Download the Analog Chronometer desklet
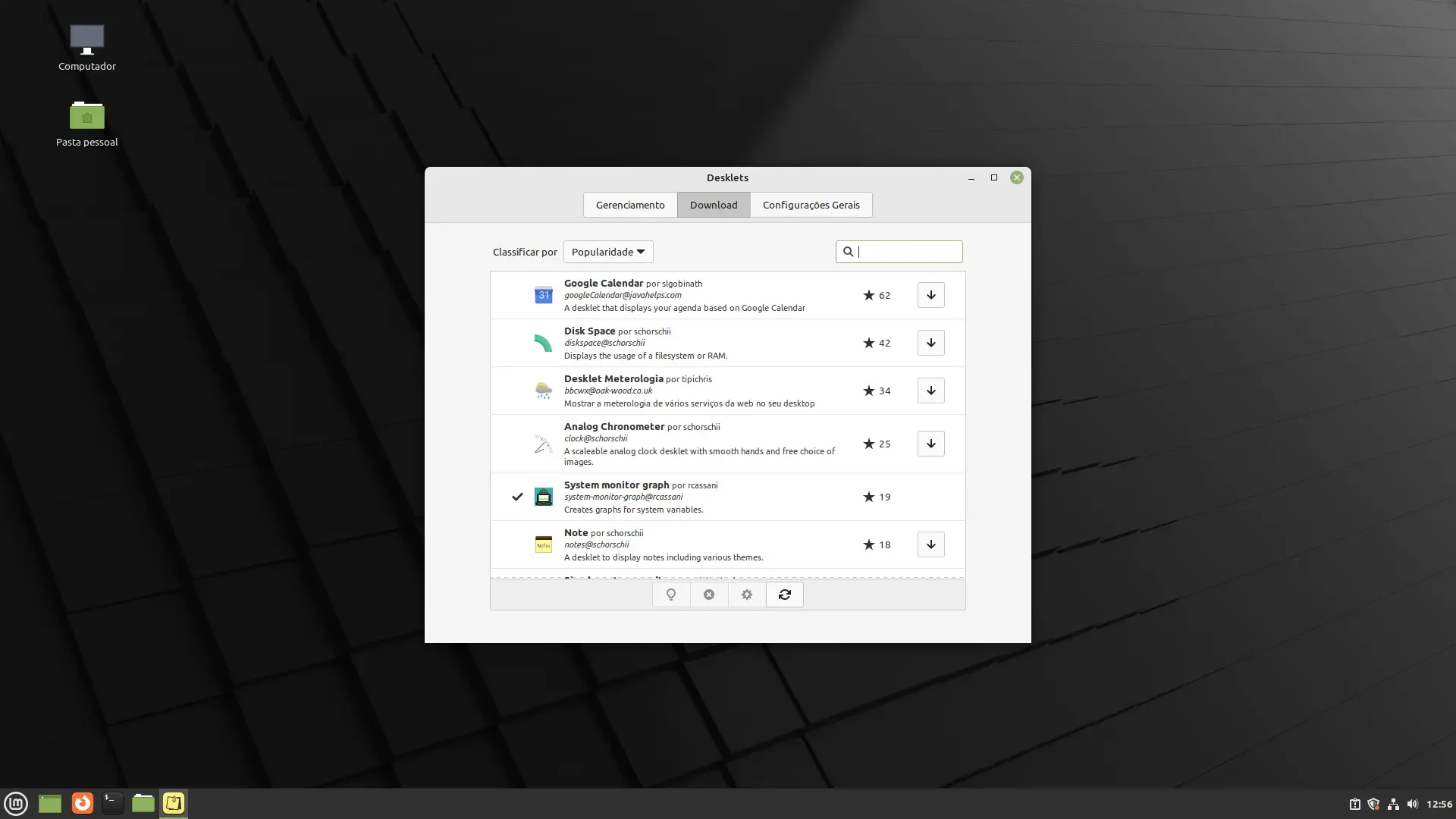This screenshot has width=1456, height=819. pyautogui.click(x=930, y=444)
